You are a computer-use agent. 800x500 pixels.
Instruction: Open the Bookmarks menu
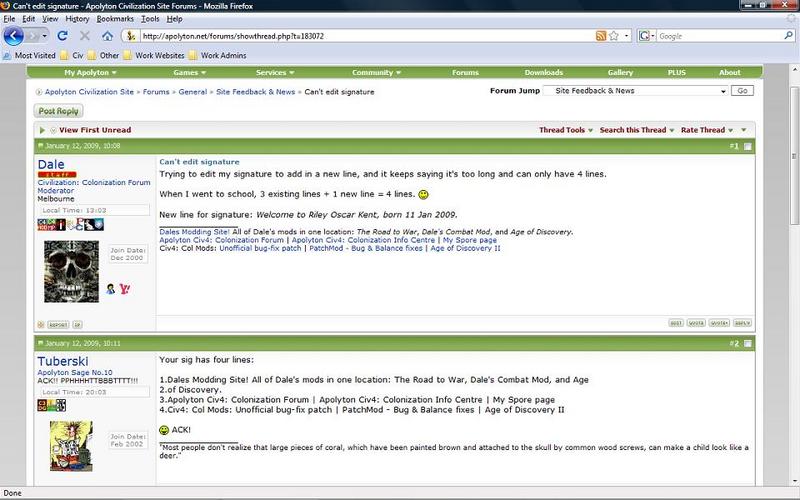click(x=115, y=19)
